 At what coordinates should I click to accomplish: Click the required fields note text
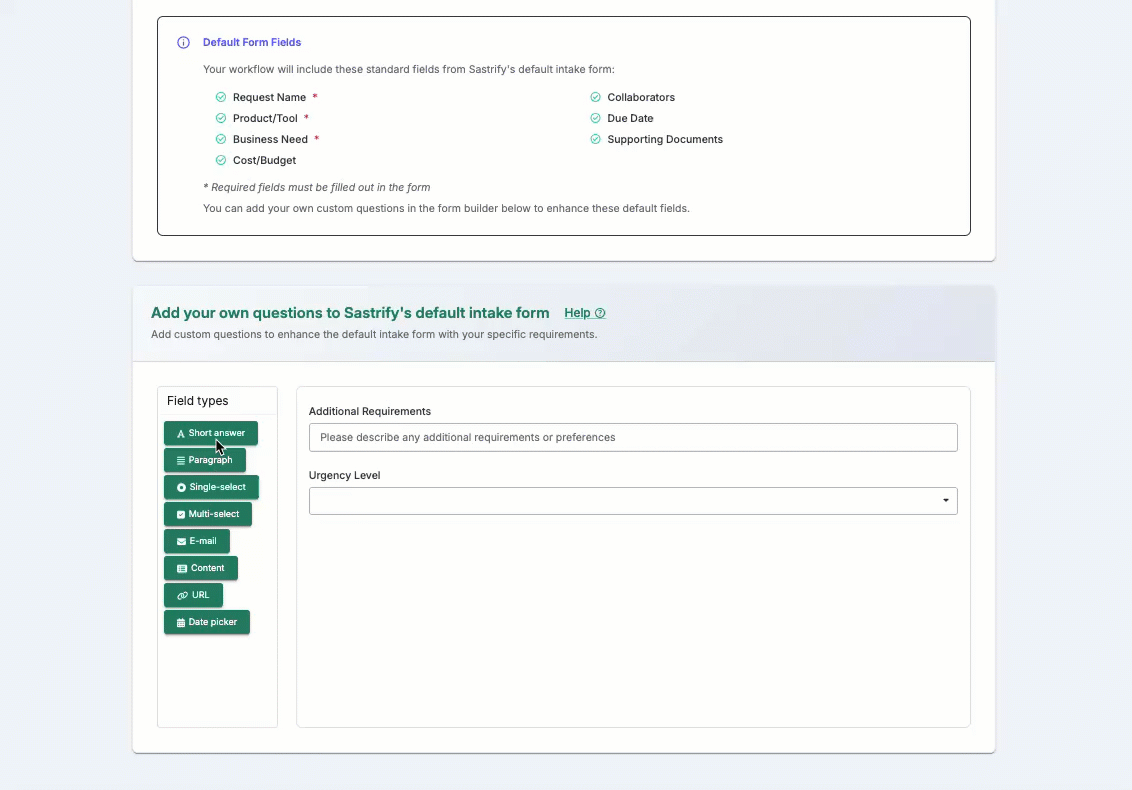click(317, 187)
